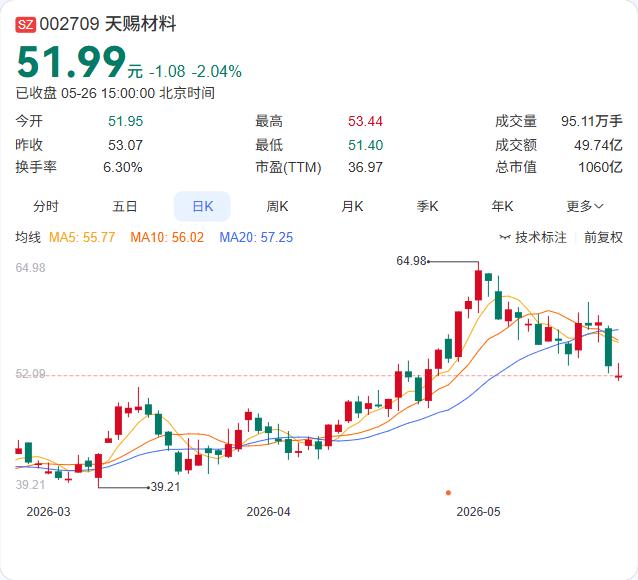Click the red SZ exchange badge

click(26, 24)
